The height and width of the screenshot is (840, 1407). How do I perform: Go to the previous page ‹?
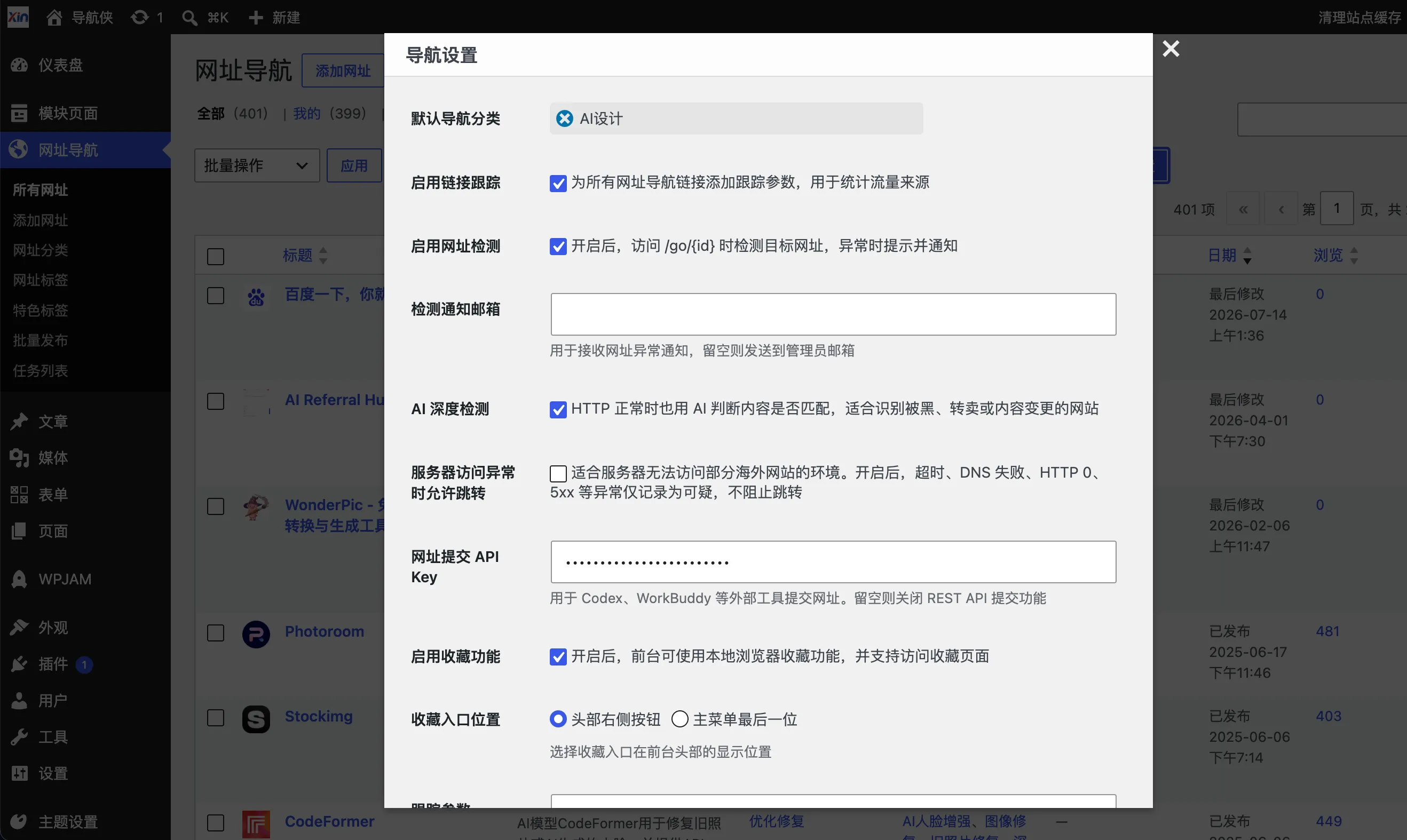tap(1281, 208)
